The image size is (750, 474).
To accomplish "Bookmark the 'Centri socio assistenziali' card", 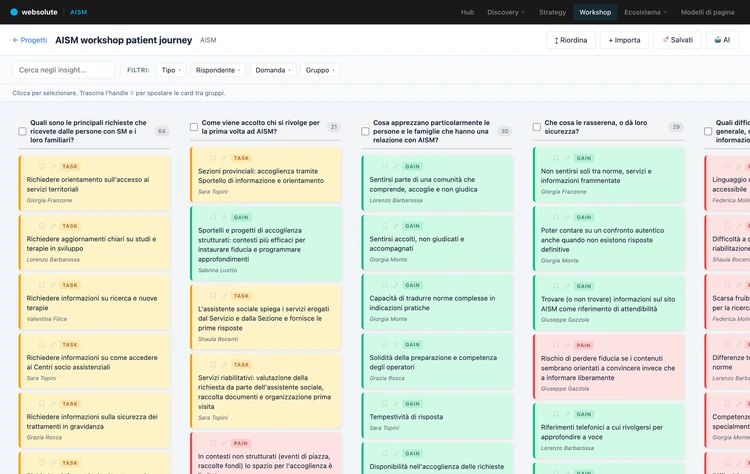I will 42,344.
